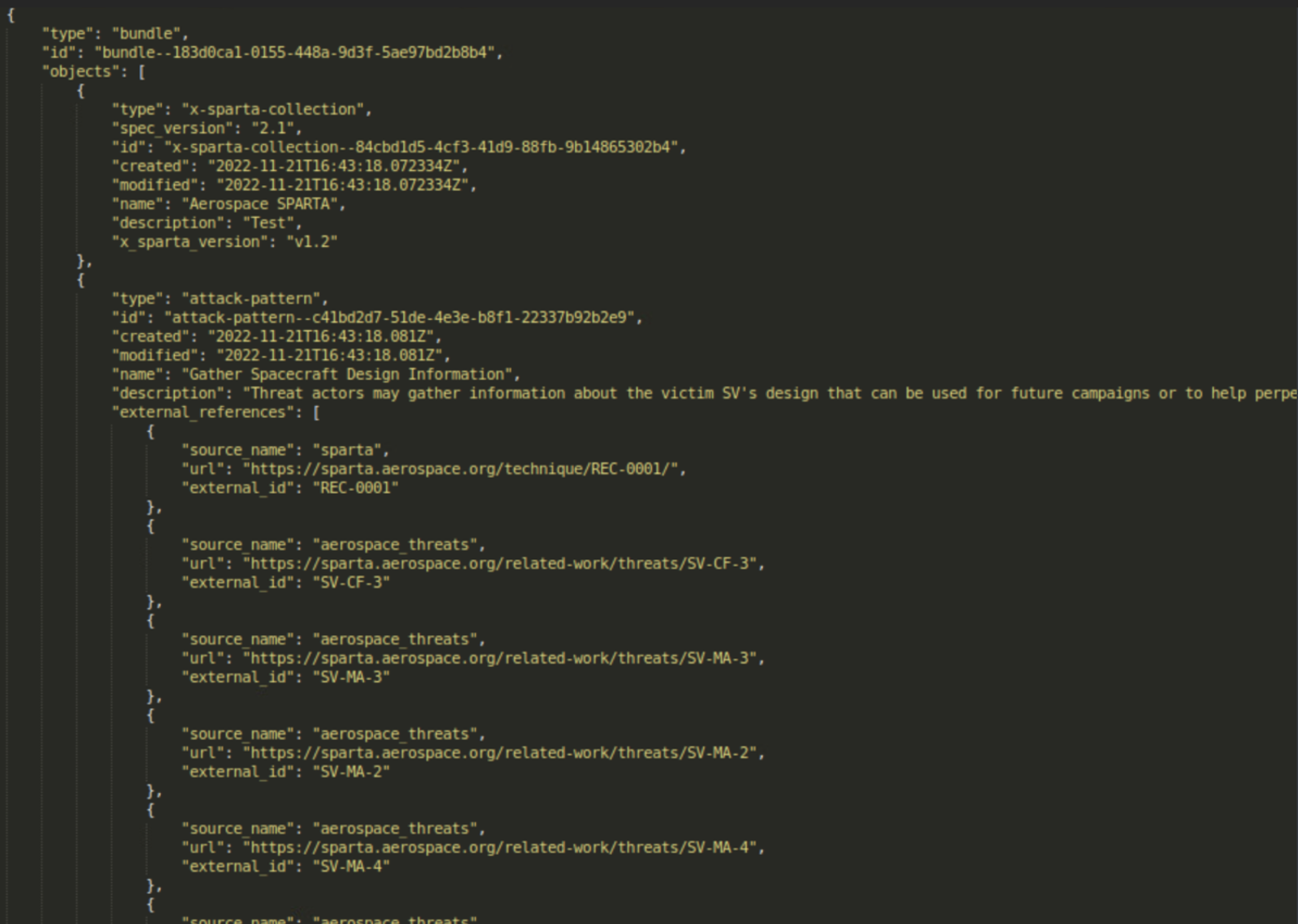Click the collection "created" timestamp value
This screenshot has width=1298, height=924.
(x=333, y=166)
